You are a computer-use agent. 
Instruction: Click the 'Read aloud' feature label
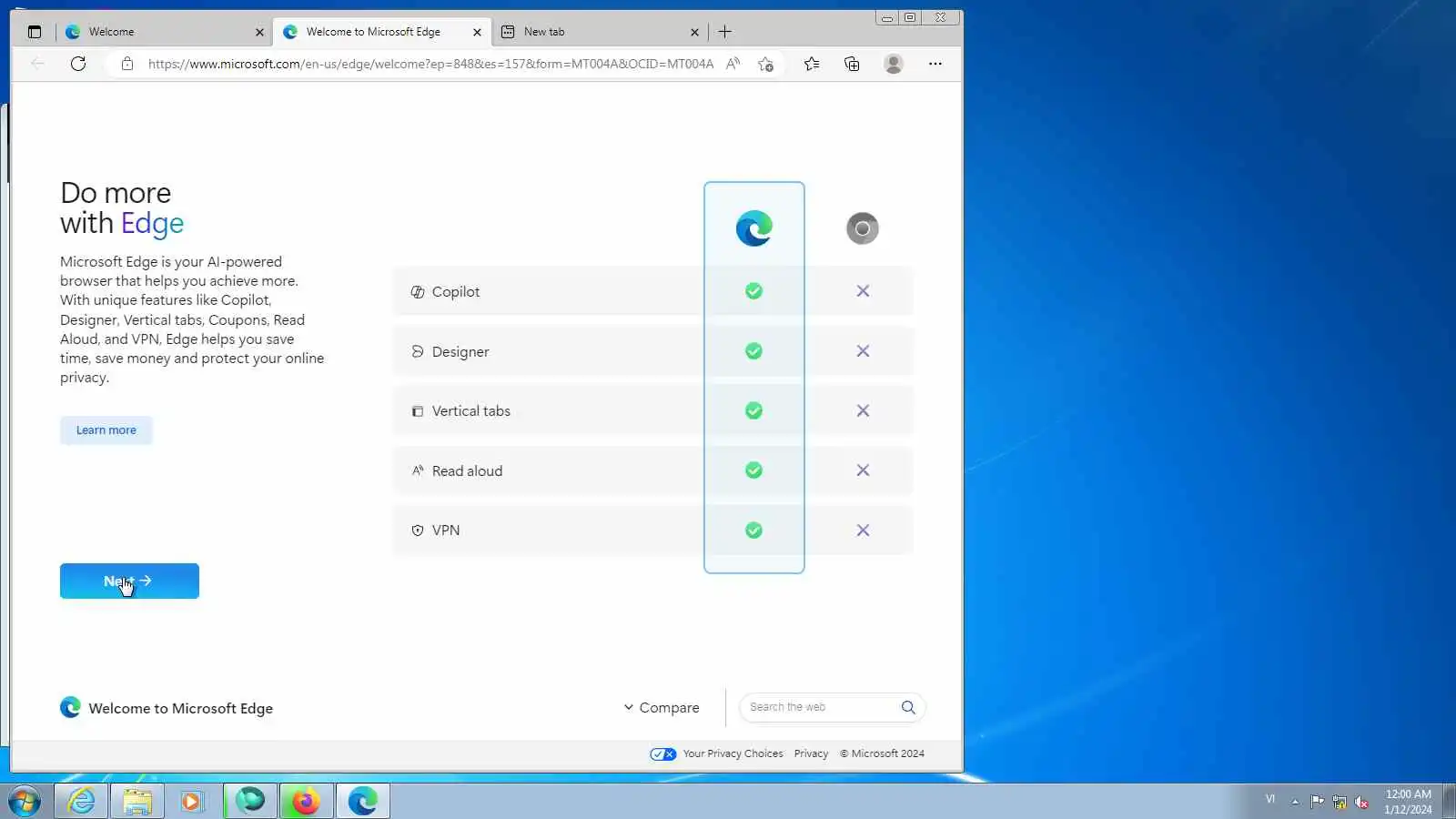[x=468, y=471]
